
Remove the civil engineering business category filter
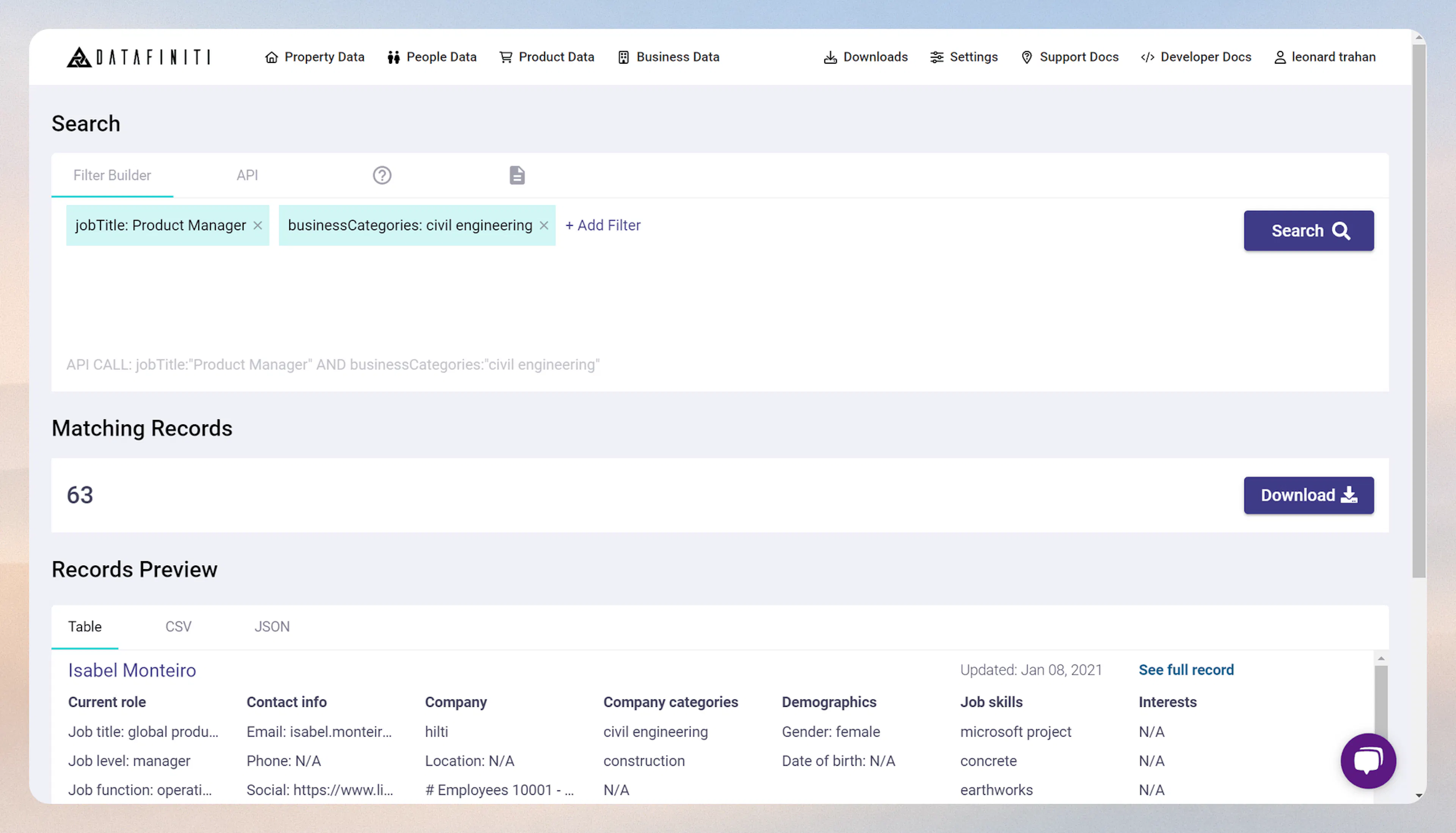tap(543, 225)
